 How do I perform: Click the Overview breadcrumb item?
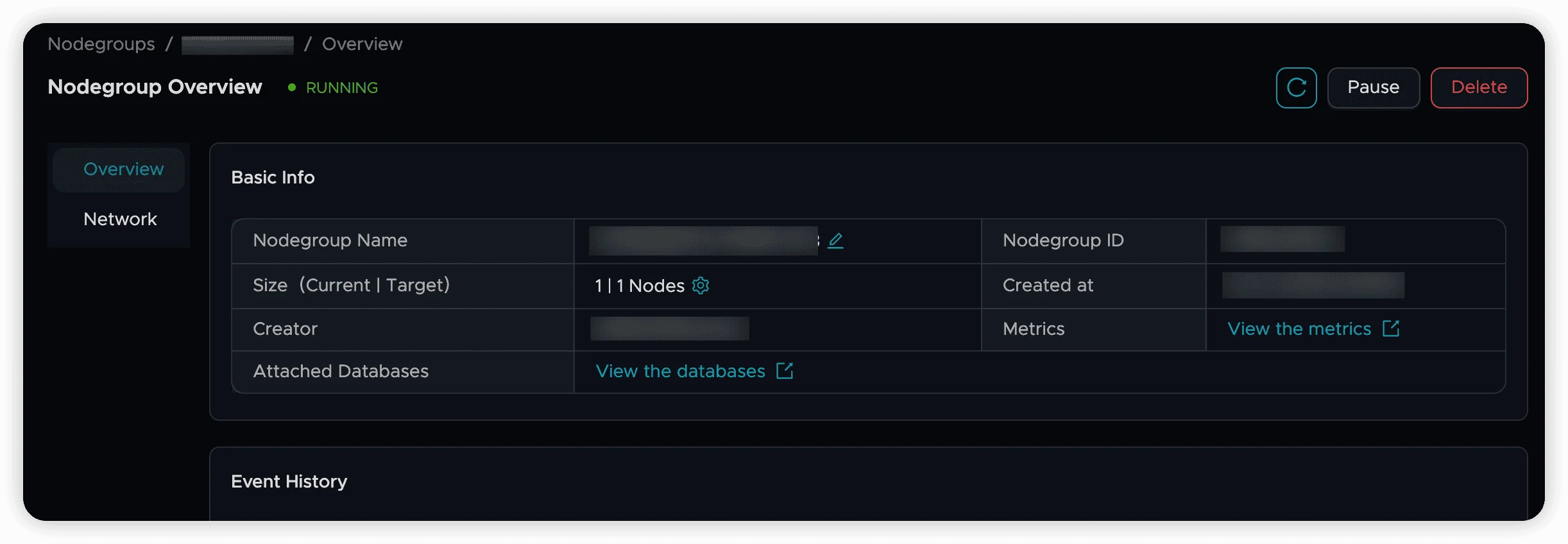coord(362,44)
